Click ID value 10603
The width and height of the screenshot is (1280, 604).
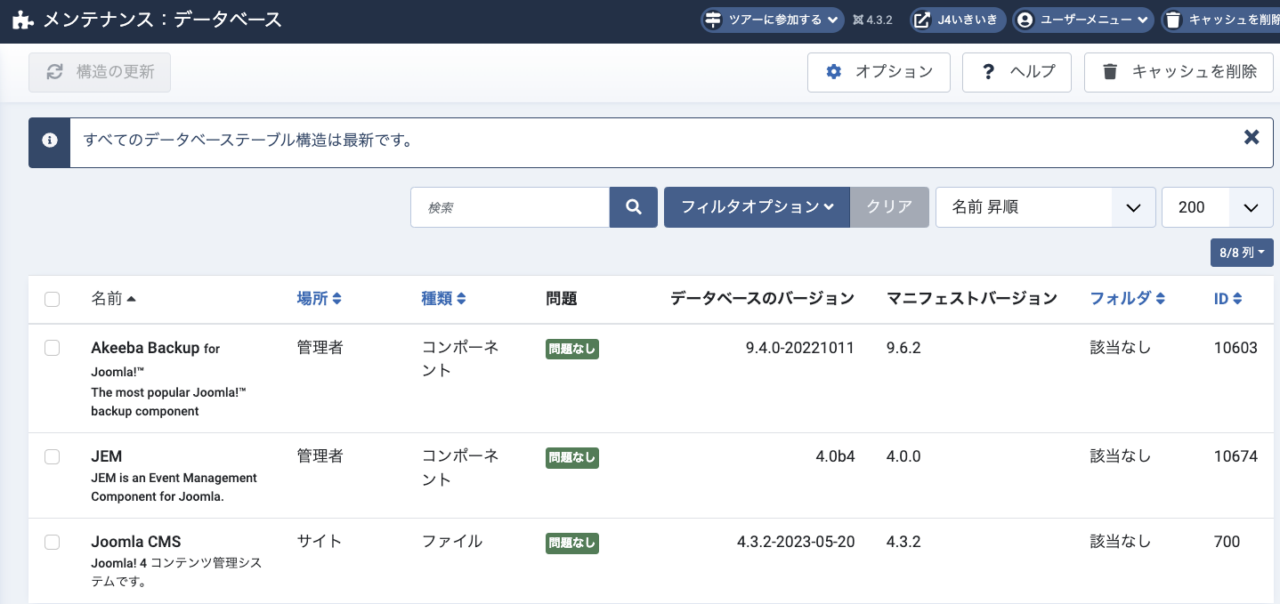coord(1235,348)
